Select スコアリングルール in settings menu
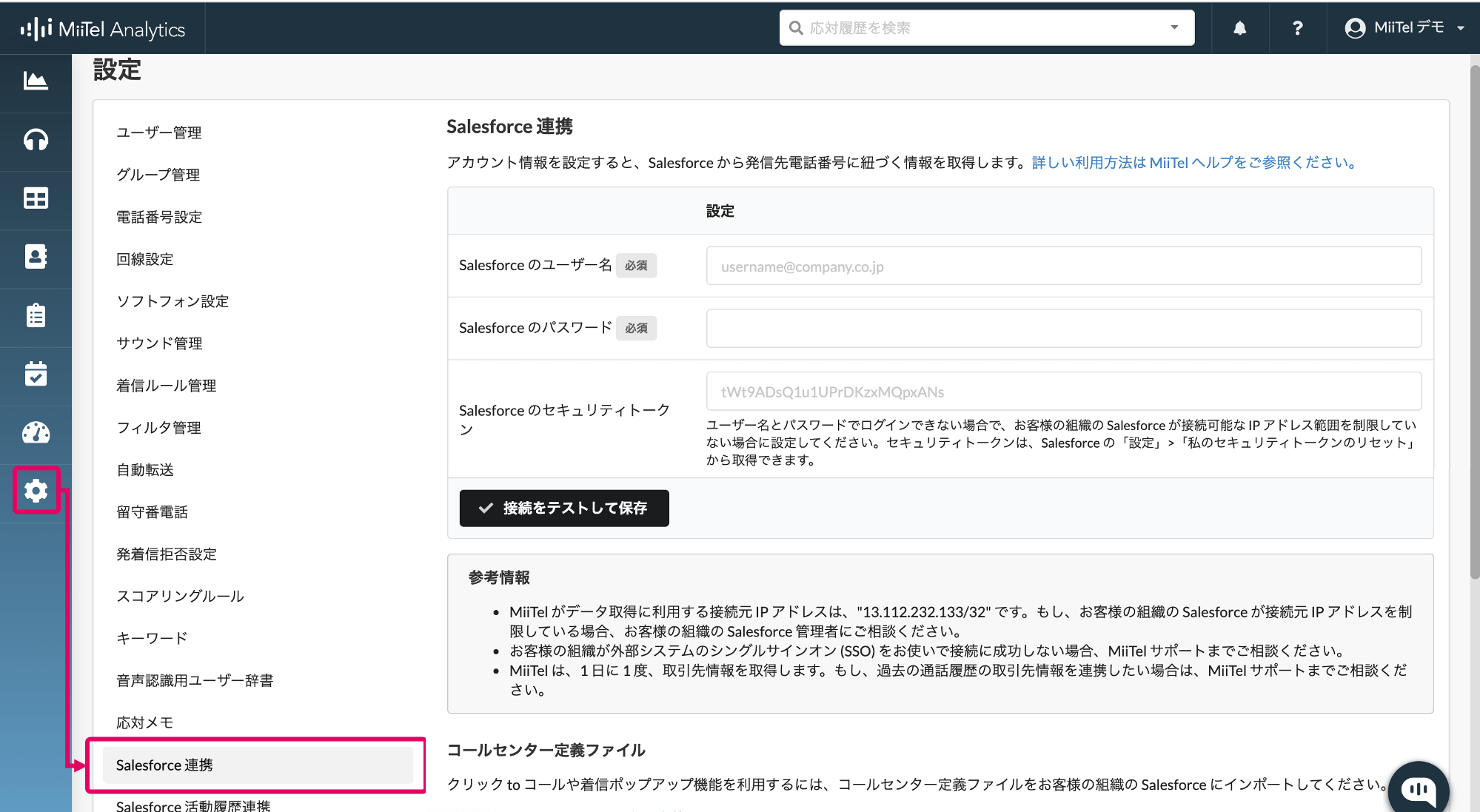The image size is (1480, 812). [180, 597]
